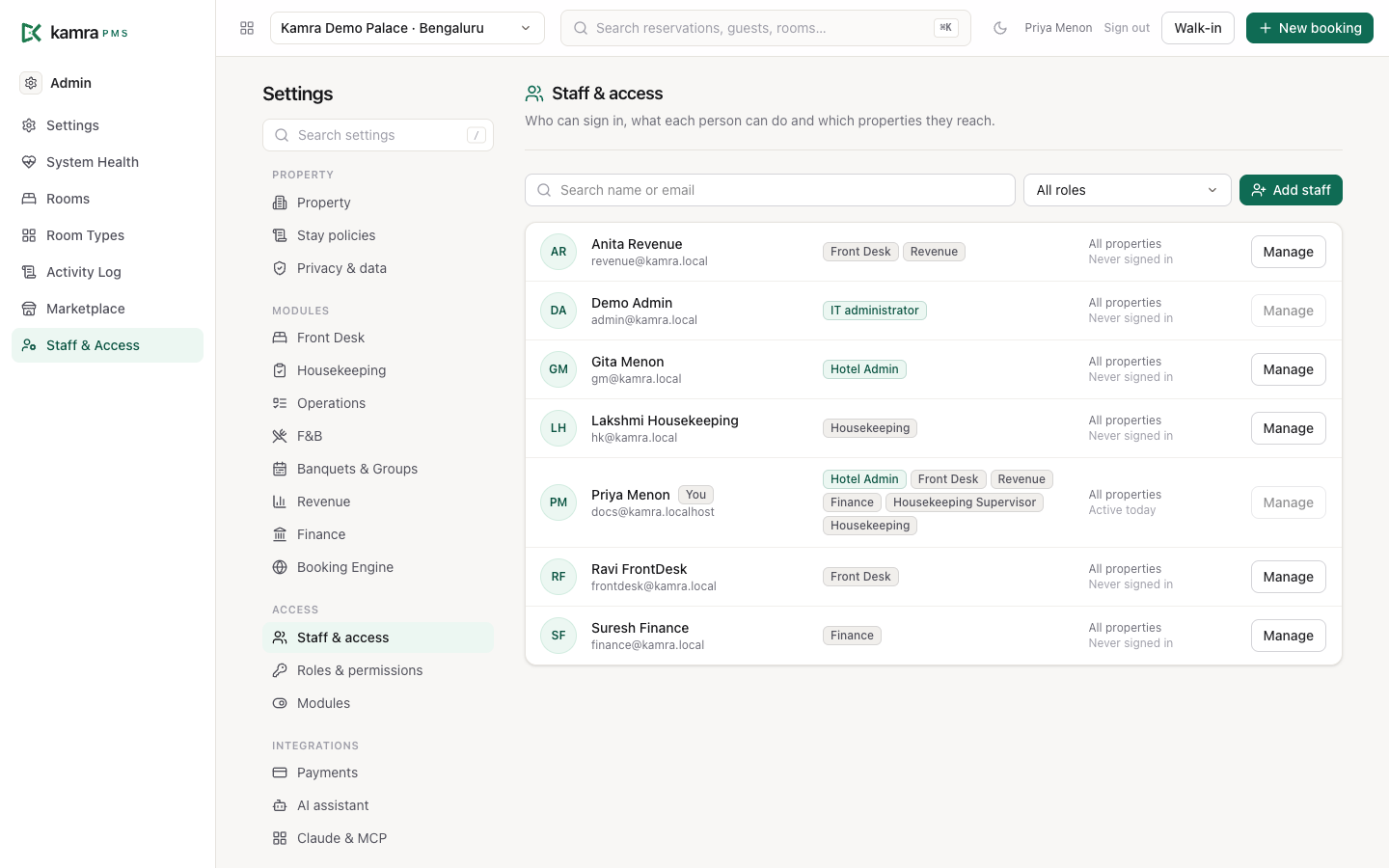Click the Privacy & data shield icon

(x=280, y=268)
